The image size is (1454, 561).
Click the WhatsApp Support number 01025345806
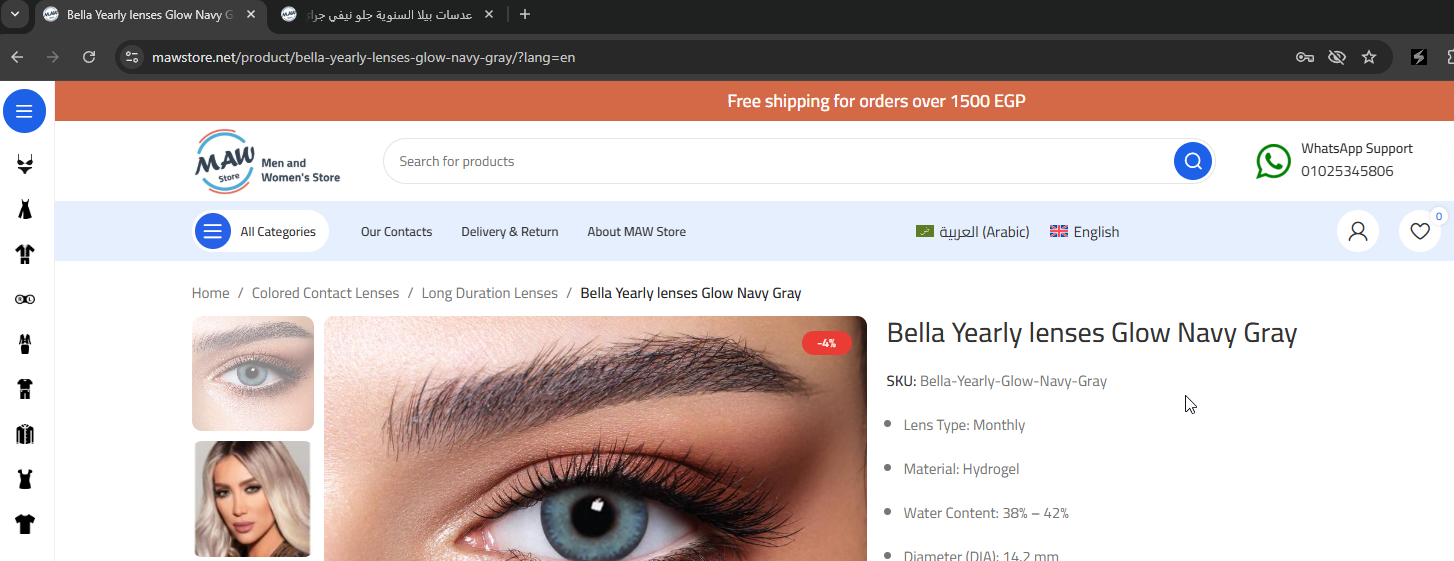coord(1347,171)
